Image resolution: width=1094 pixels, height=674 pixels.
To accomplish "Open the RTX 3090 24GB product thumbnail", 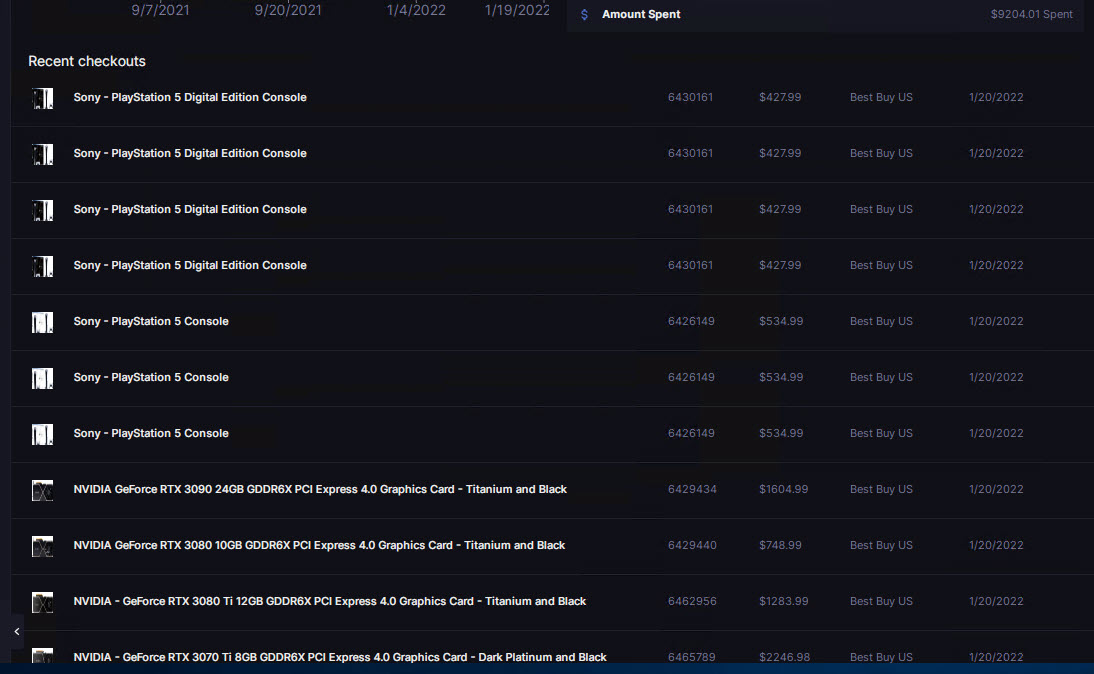I will pos(43,490).
